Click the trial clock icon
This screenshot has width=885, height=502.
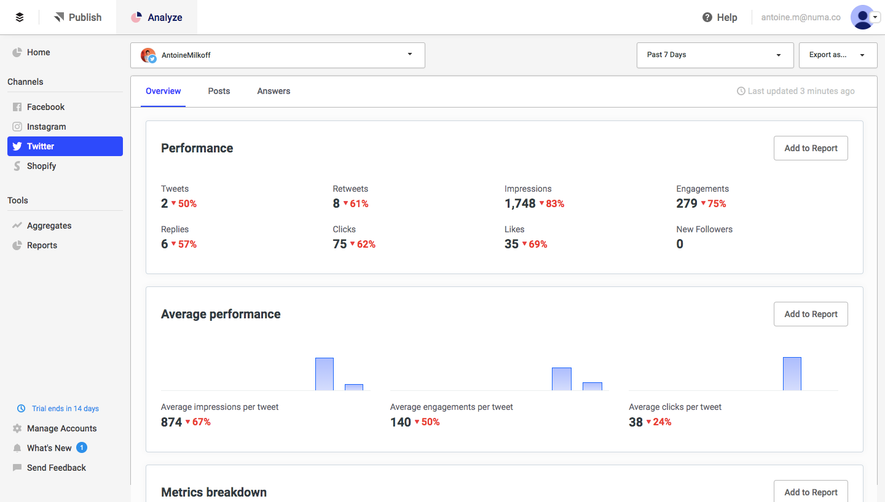(21, 408)
